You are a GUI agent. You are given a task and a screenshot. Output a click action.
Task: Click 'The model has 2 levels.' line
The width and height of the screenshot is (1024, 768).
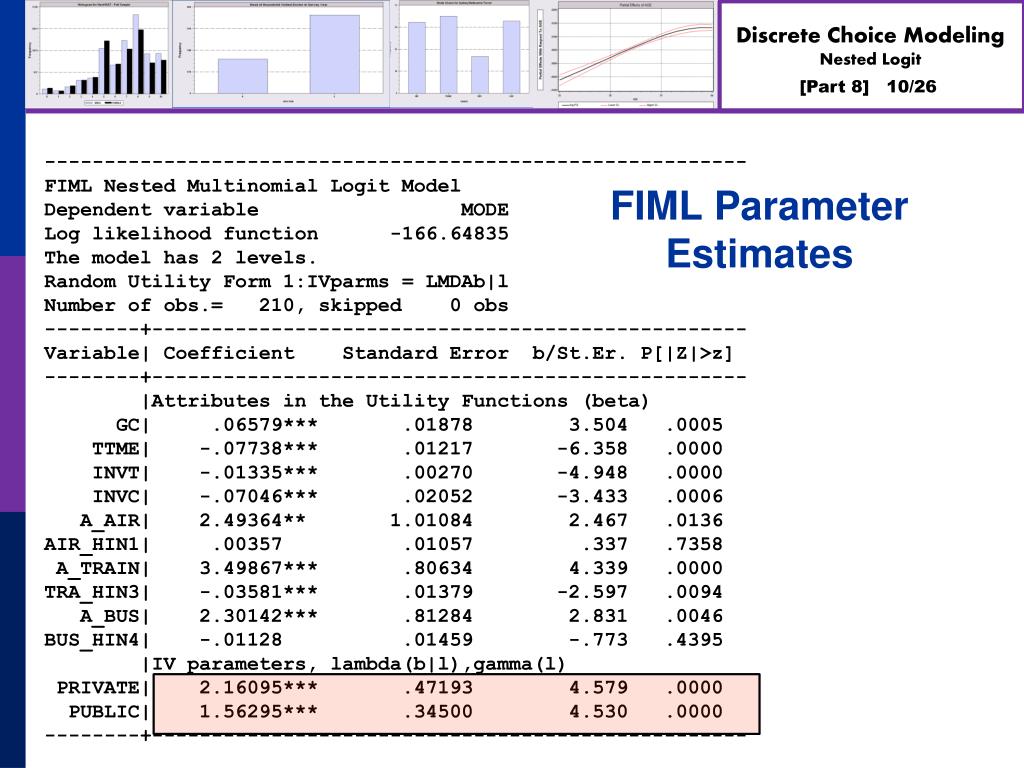180,257
